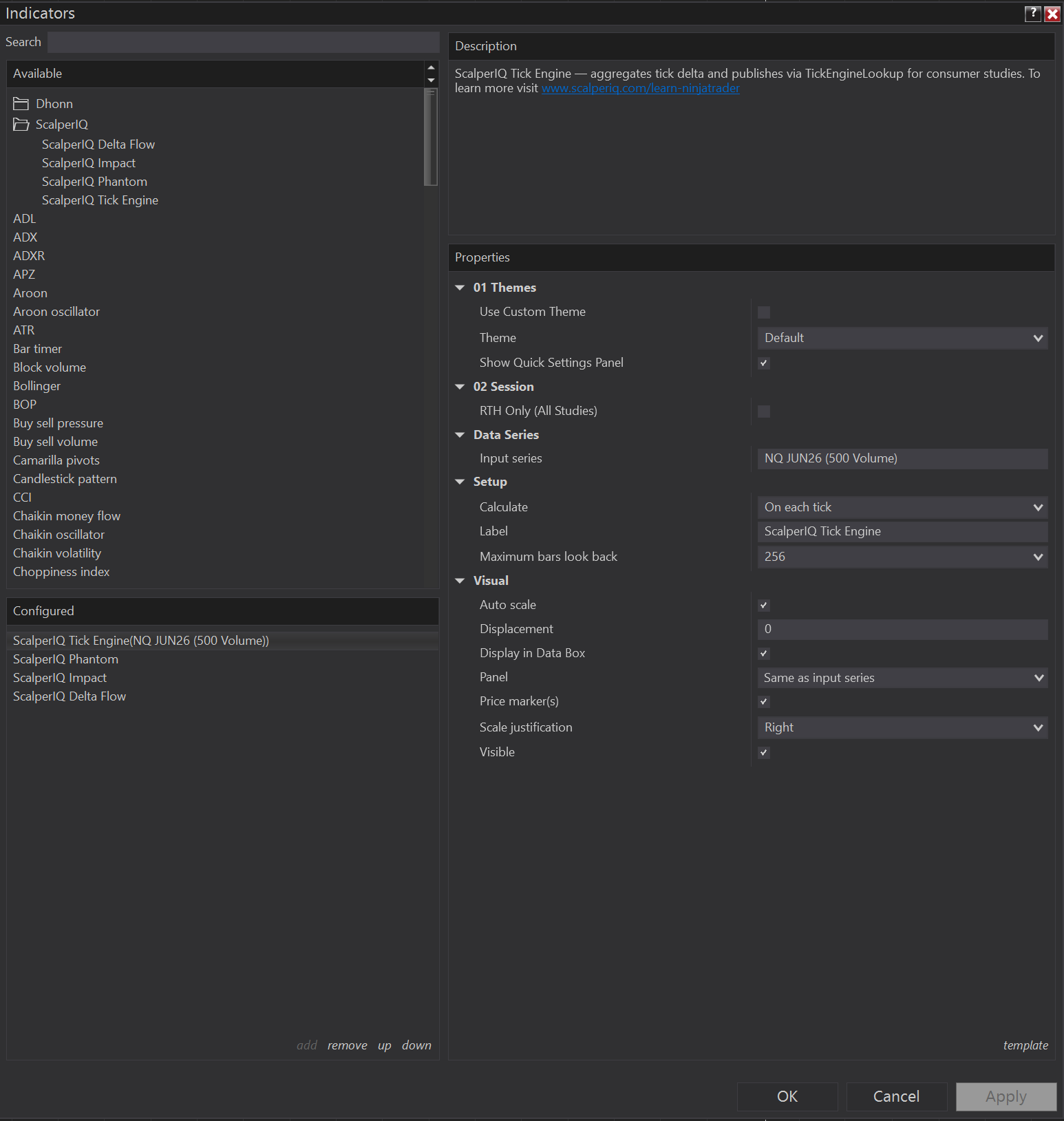Click the Cancel button
Viewport: 1064px width, 1121px height.
click(x=897, y=1096)
